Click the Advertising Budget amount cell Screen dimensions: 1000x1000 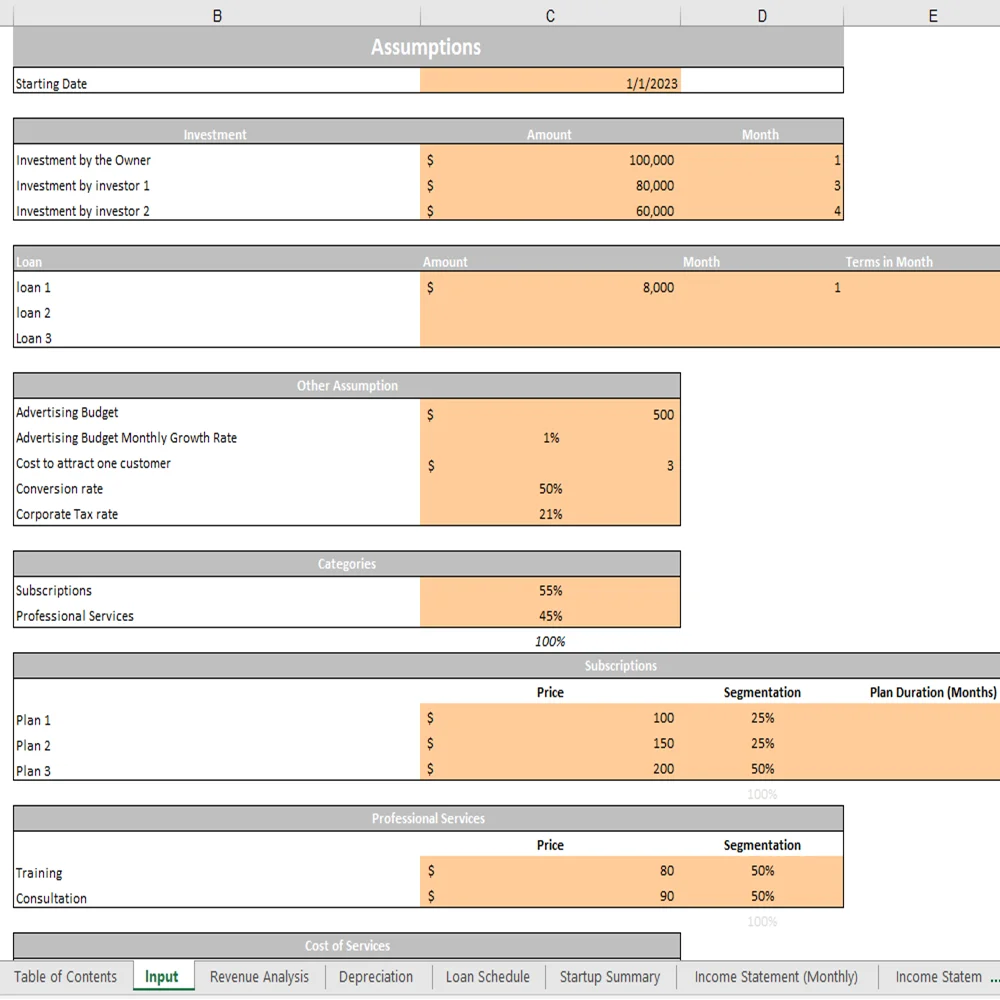(x=550, y=414)
